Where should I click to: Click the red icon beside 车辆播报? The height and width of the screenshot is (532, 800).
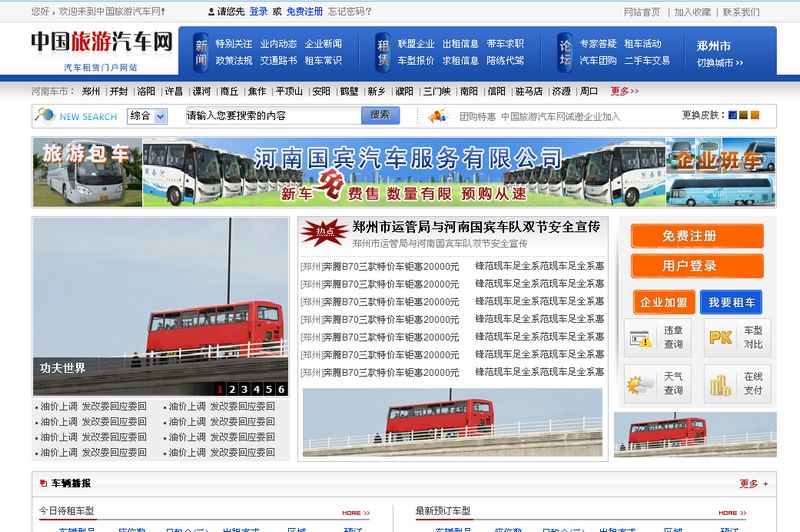(x=43, y=483)
